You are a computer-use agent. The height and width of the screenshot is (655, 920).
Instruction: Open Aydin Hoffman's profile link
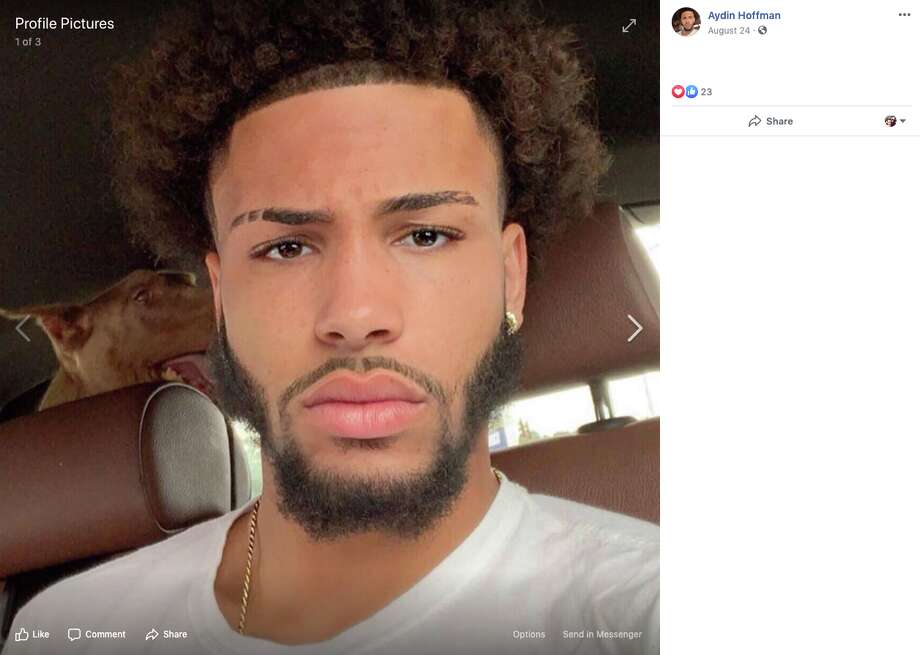(744, 16)
